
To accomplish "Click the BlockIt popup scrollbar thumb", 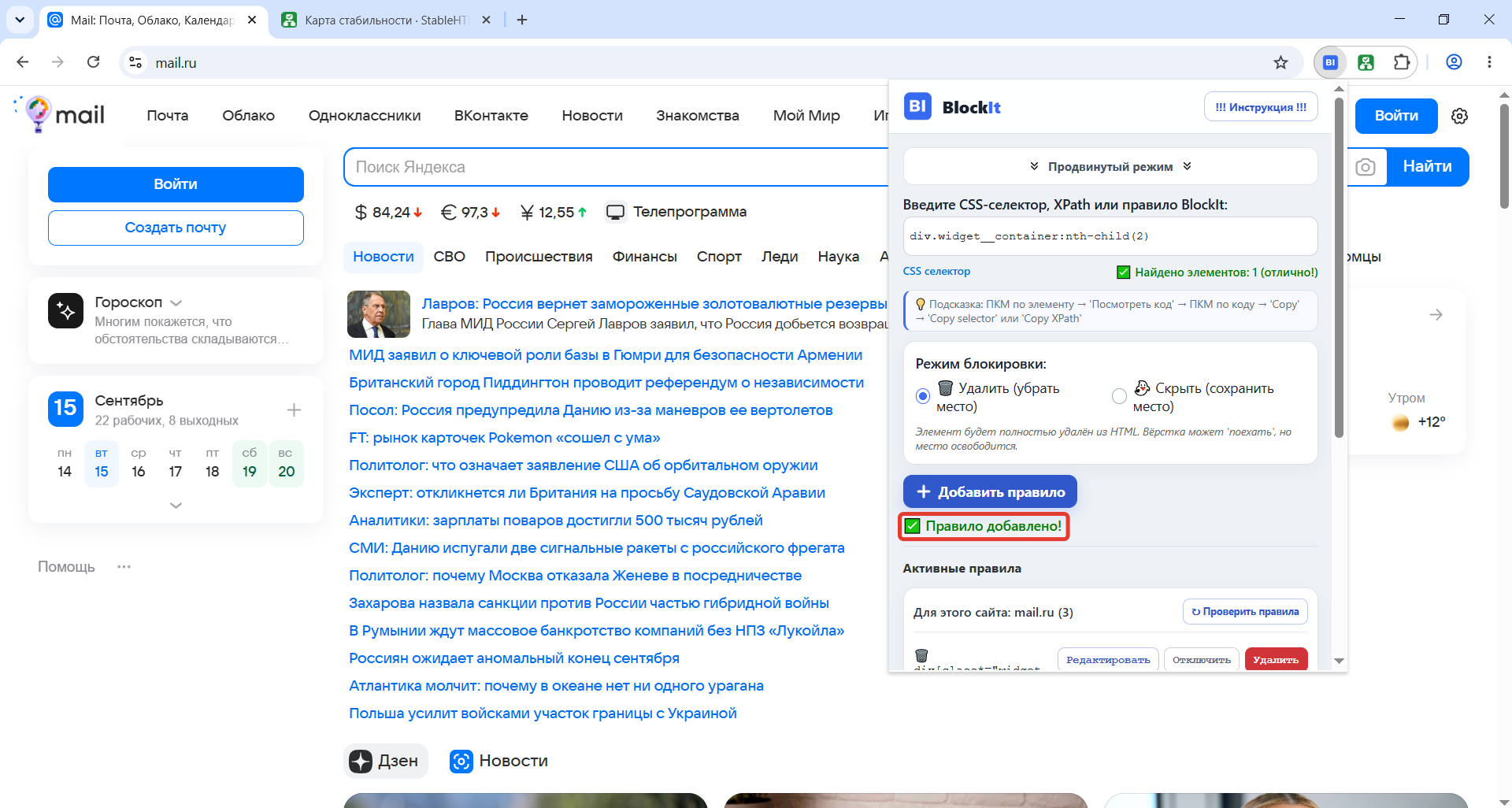I will click(x=1339, y=268).
